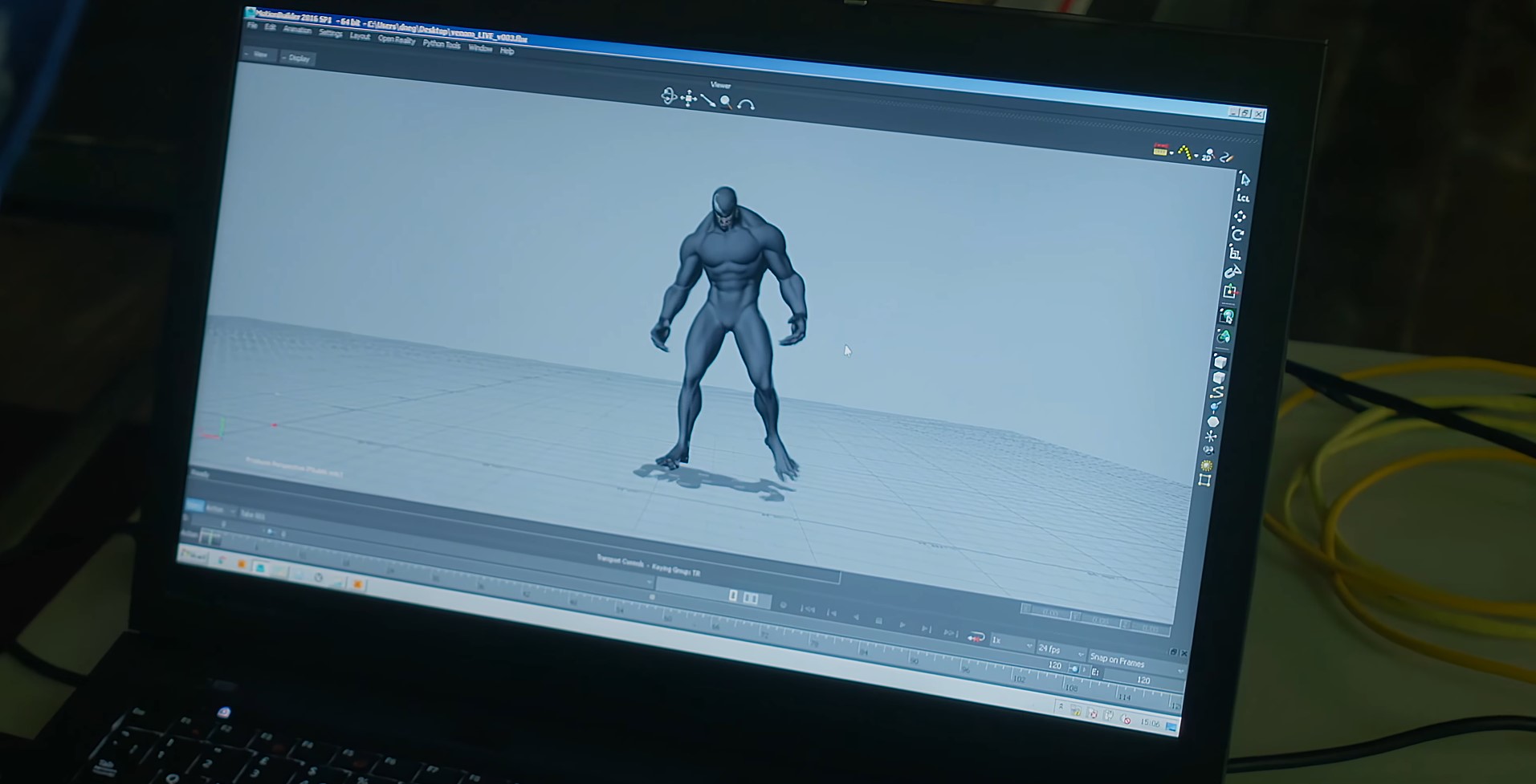The width and height of the screenshot is (1536, 784).
Task: Click the Zoom magnifier tool in Viewer
Action: coord(726,102)
